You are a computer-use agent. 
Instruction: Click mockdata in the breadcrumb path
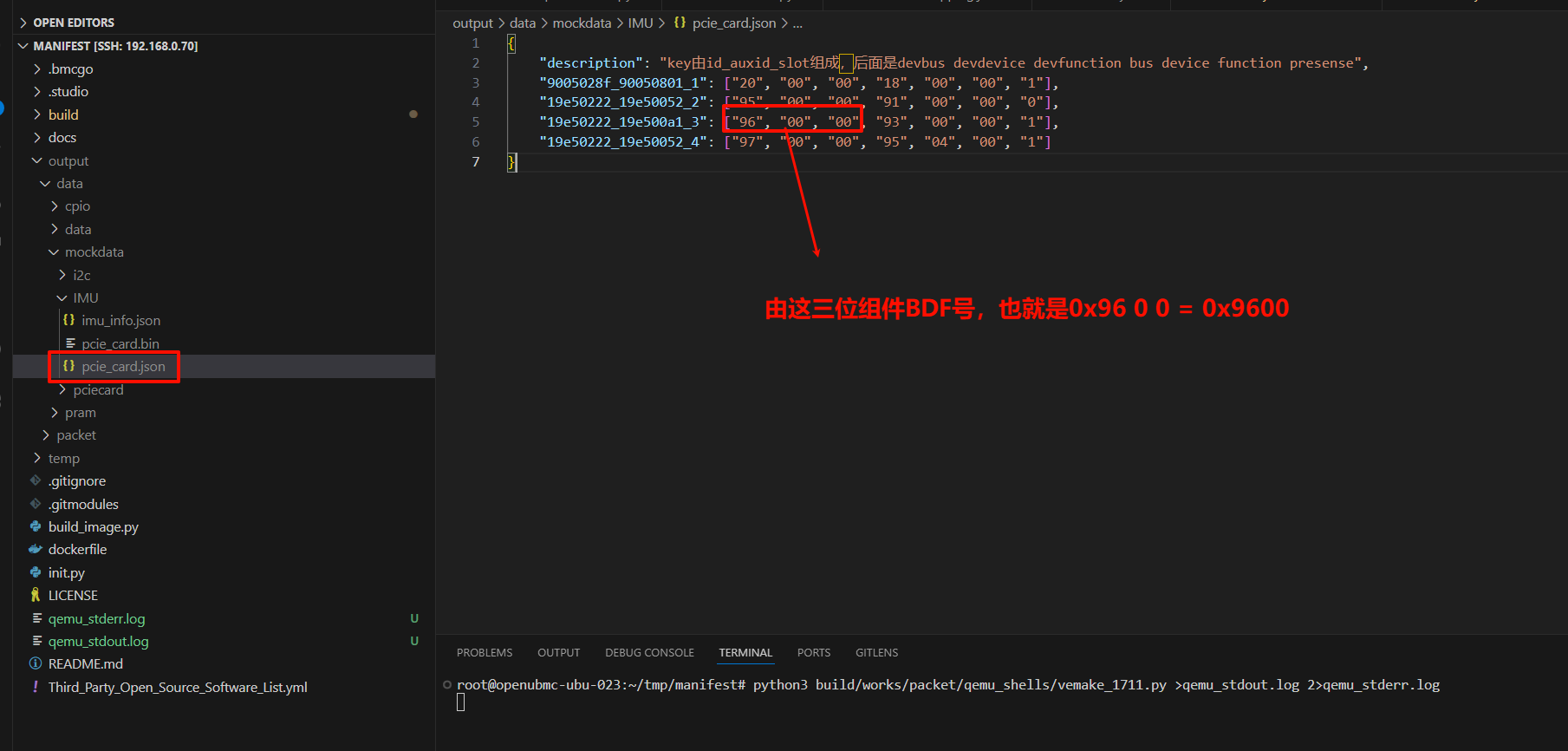(x=582, y=23)
